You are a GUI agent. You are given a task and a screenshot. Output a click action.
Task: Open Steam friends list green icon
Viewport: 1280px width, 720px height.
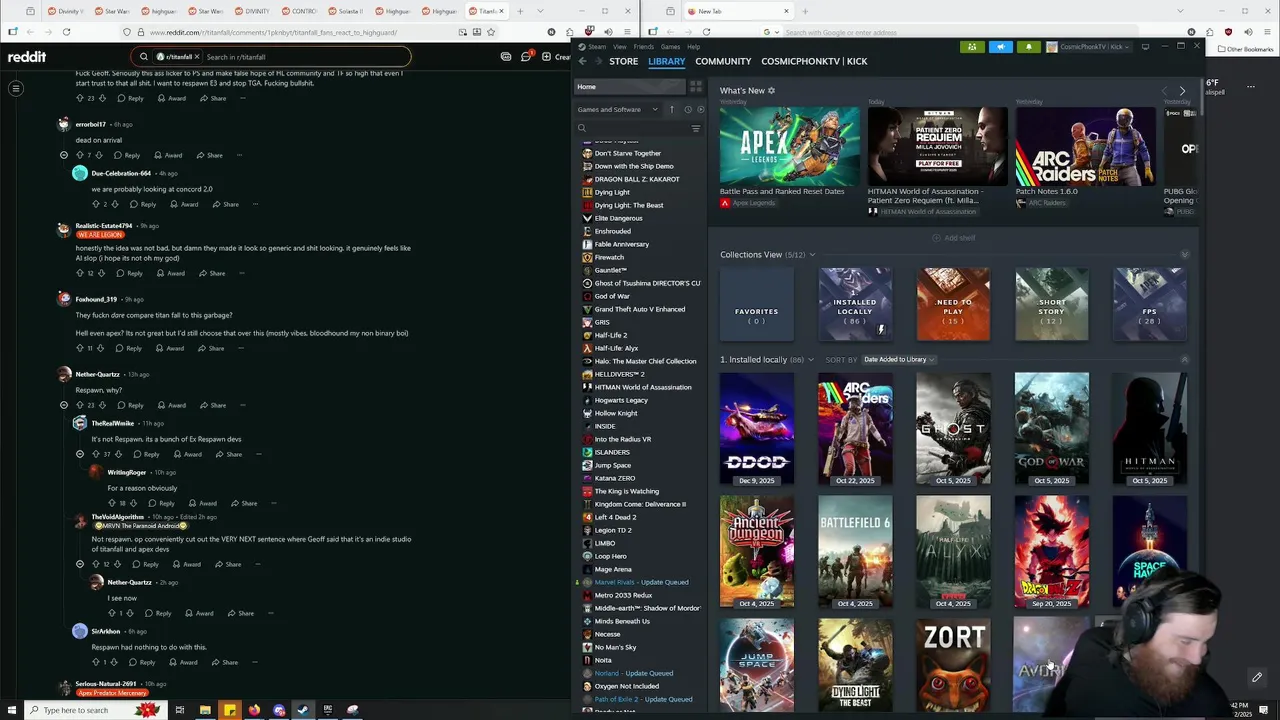click(971, 47)
